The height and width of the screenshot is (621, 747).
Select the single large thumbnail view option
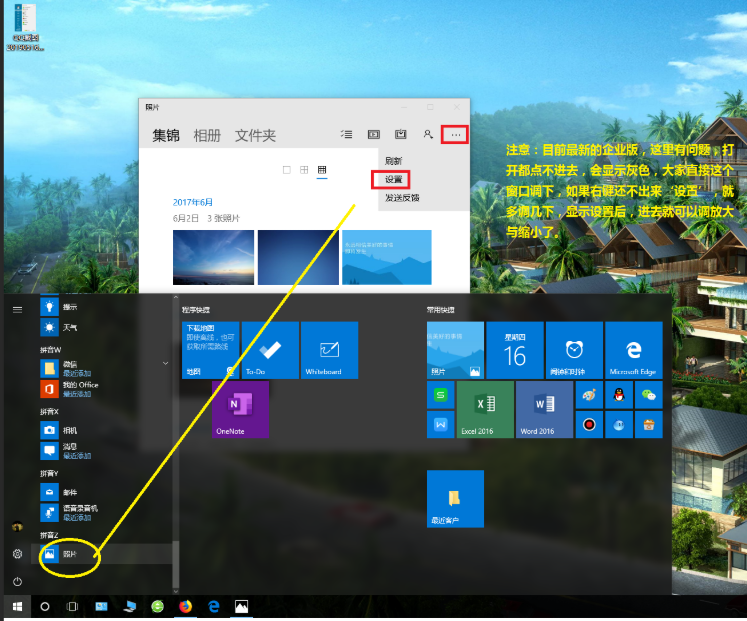click(287, 170)
